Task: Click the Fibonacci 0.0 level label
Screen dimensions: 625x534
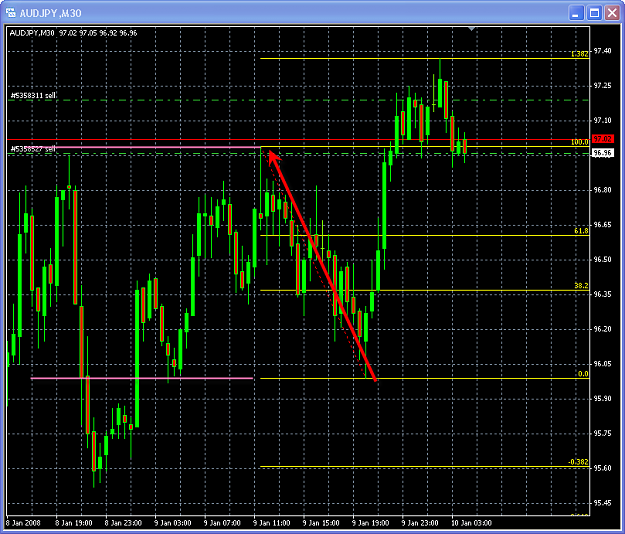Action: tap(583, 374)
